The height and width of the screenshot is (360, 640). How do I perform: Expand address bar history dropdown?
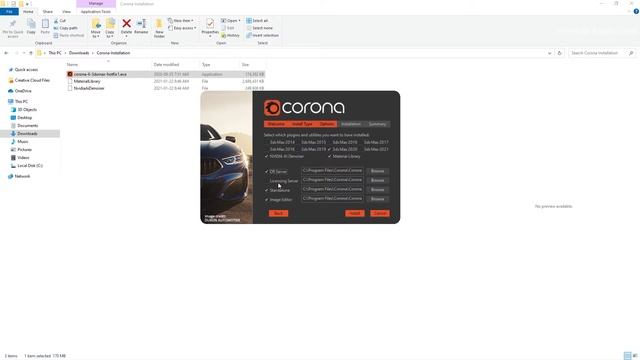point(549,53)
